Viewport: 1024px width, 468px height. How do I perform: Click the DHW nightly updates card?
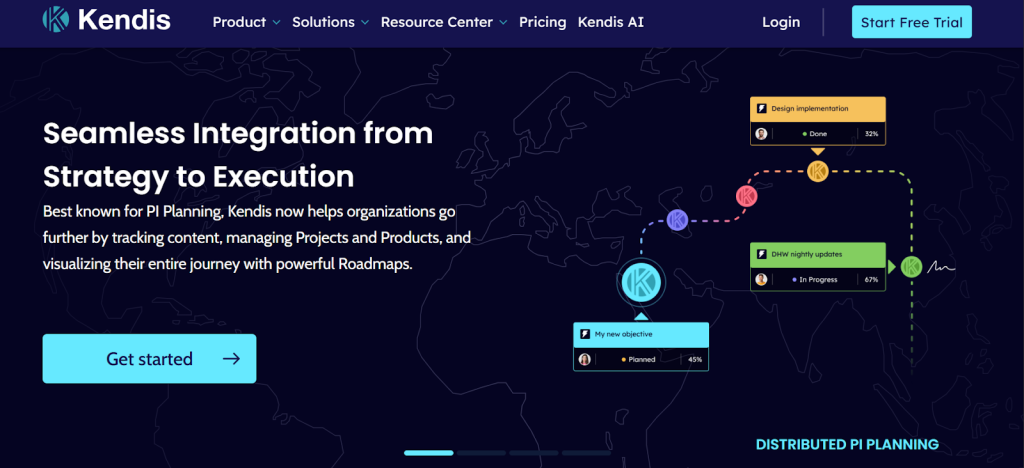[818, 267]
